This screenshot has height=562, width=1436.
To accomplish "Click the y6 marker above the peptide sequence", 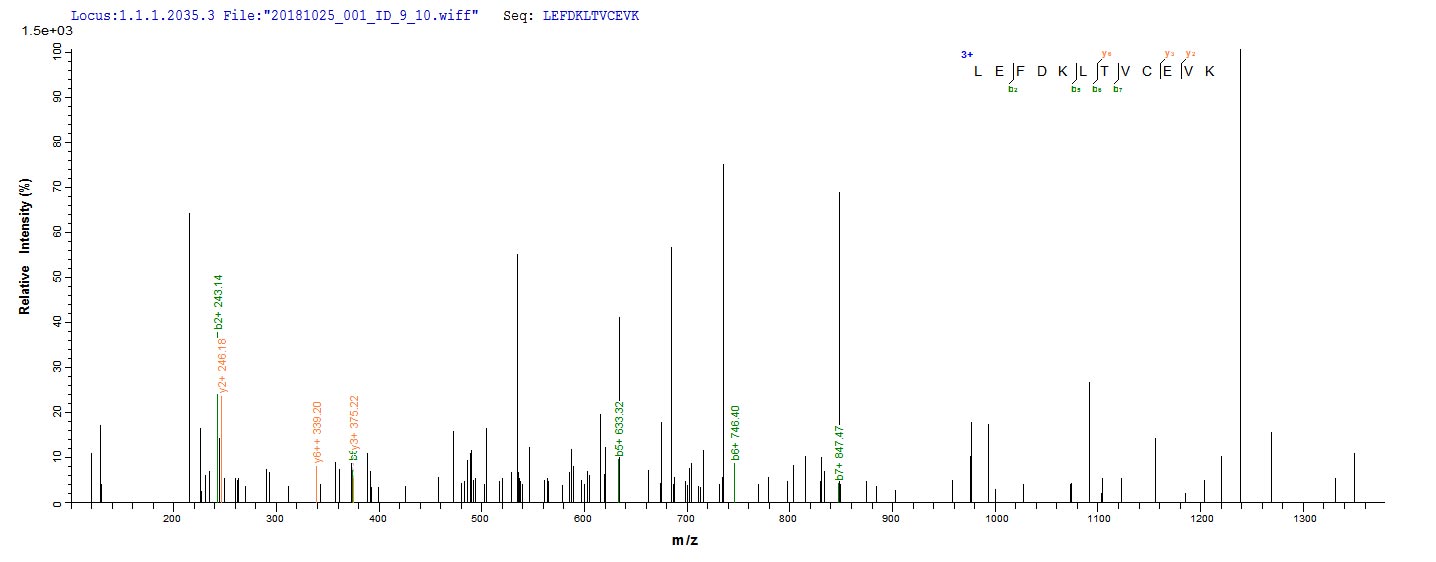I will 1105,53.
